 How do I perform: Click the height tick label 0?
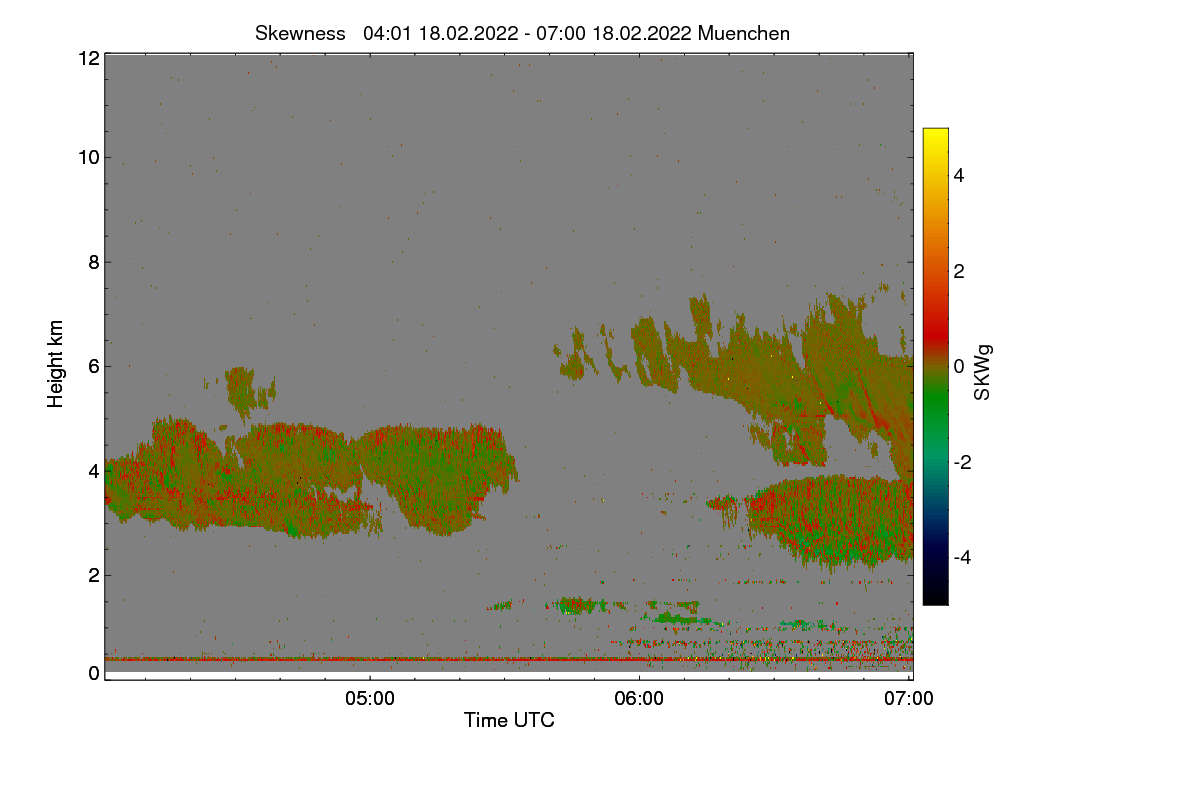[x=94, y=673]
